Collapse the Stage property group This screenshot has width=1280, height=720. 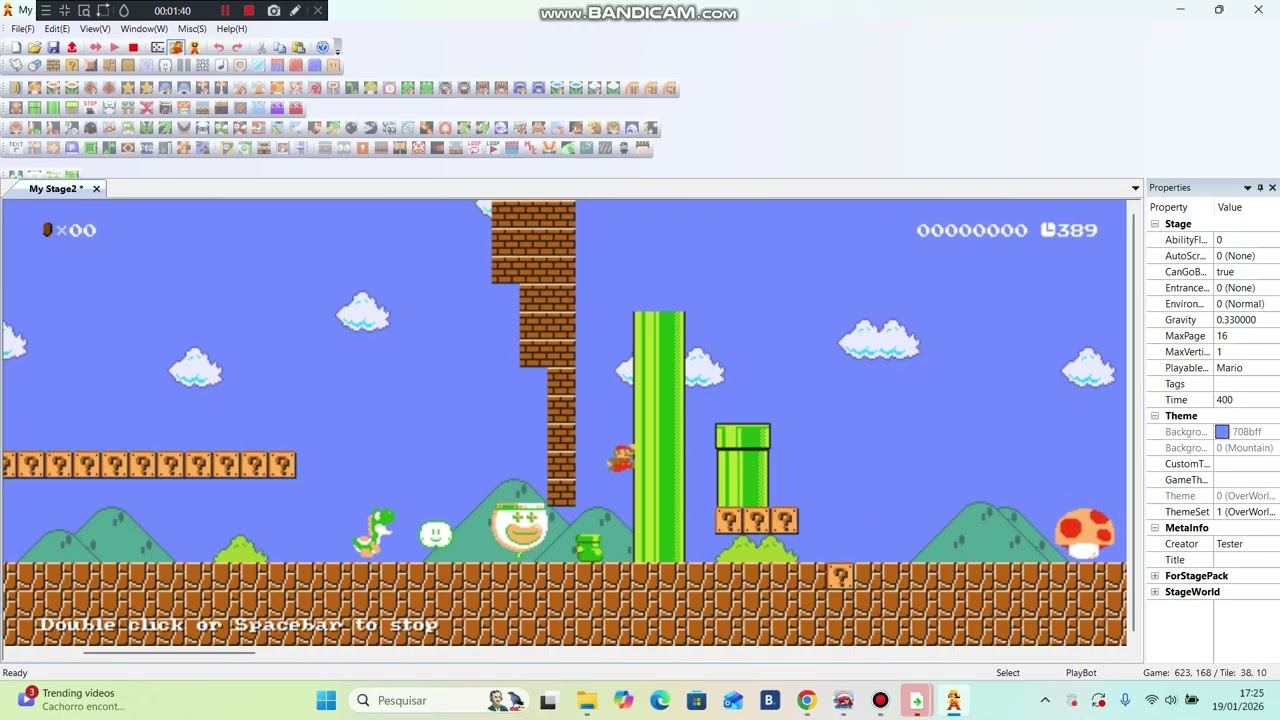click(1155, 224)
